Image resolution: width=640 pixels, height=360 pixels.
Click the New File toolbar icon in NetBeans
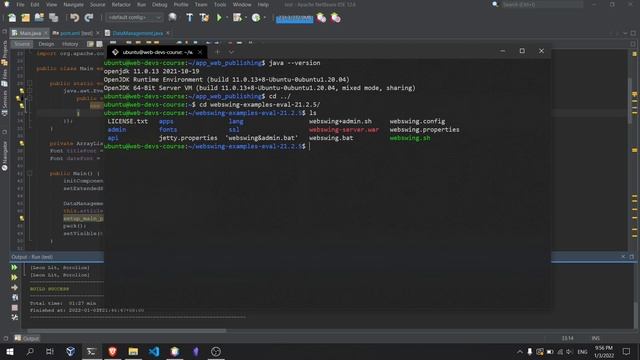click(12, 18)
